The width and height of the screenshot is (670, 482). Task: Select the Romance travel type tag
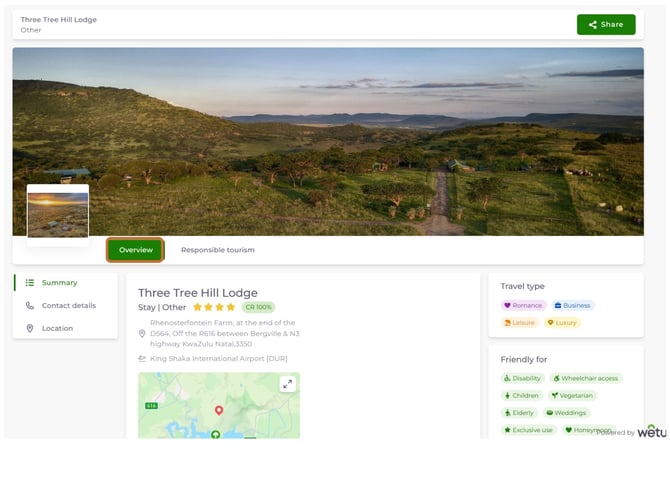[523, 306]
